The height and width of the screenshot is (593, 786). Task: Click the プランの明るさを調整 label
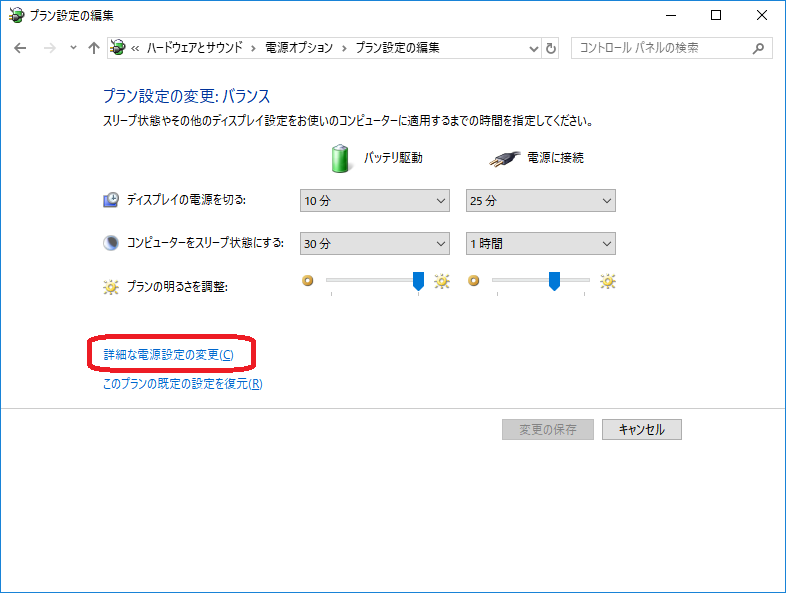point(177,287)
